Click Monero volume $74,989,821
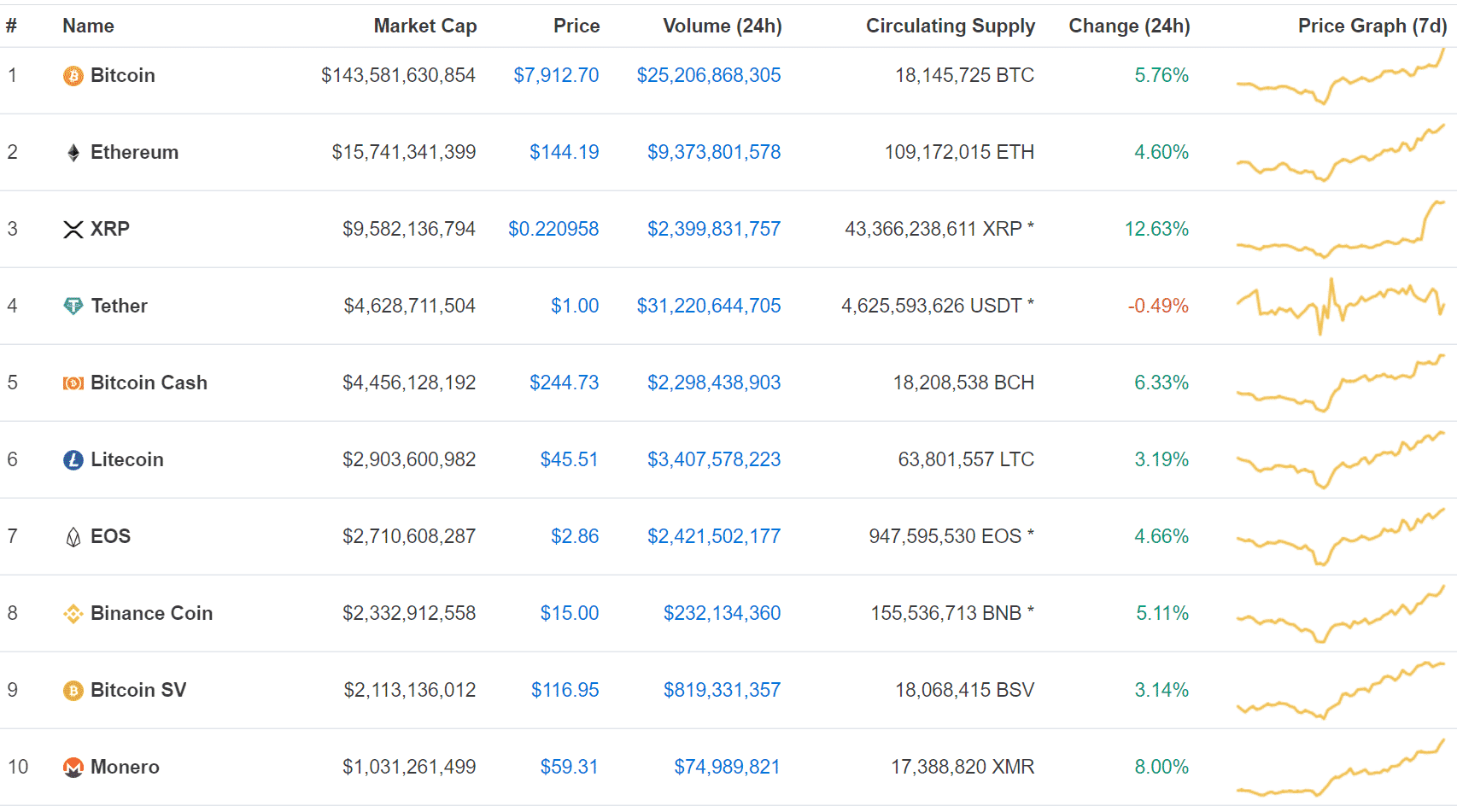Viewport: 1457px width, 812px height. click(728, 767)
